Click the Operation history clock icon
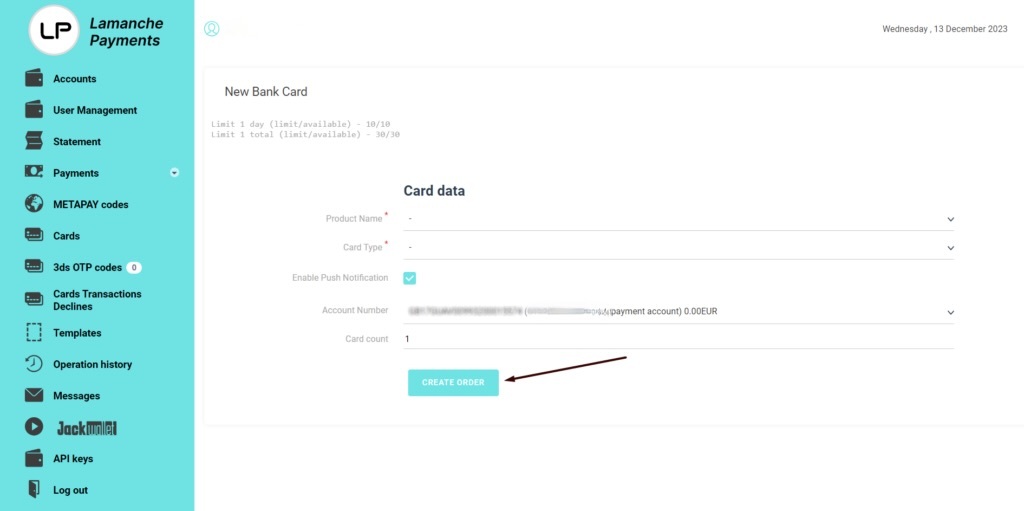This screenshot has width=1024, height=511. (34, 364)
